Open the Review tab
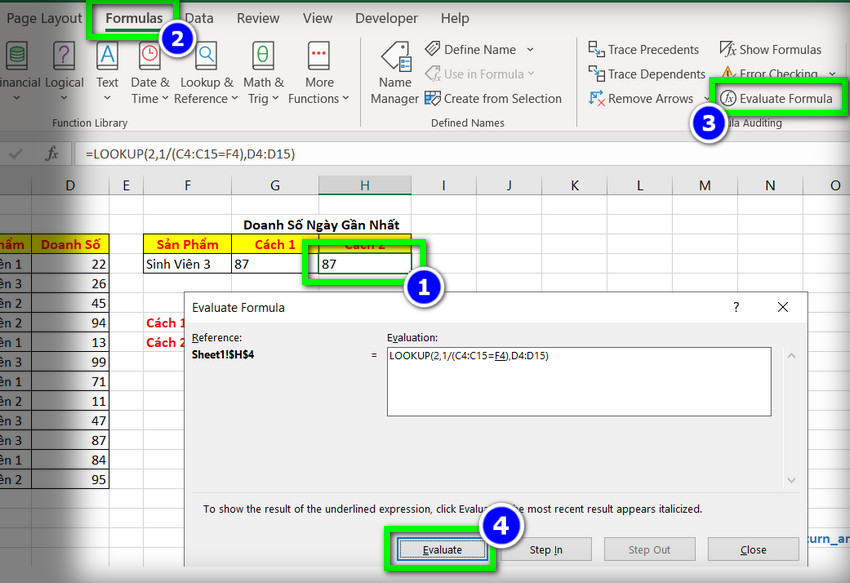The width and height of the screenshot is (850, 583). click(258, 18)
